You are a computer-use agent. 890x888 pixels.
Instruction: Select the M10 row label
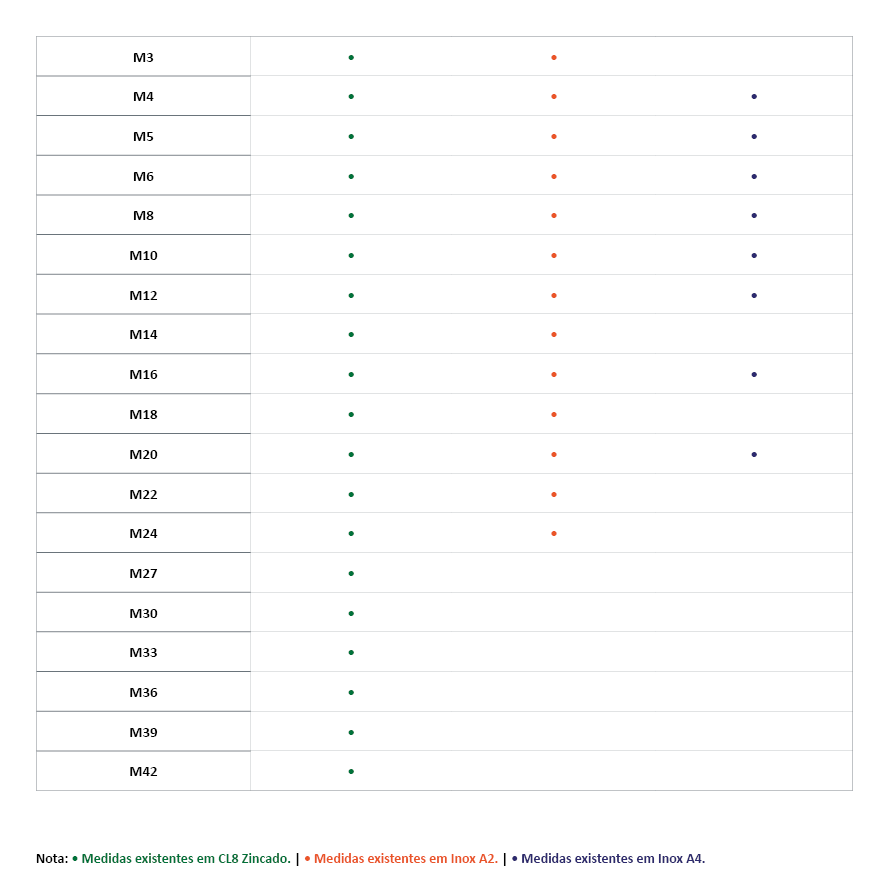click(x=143, y=255)
